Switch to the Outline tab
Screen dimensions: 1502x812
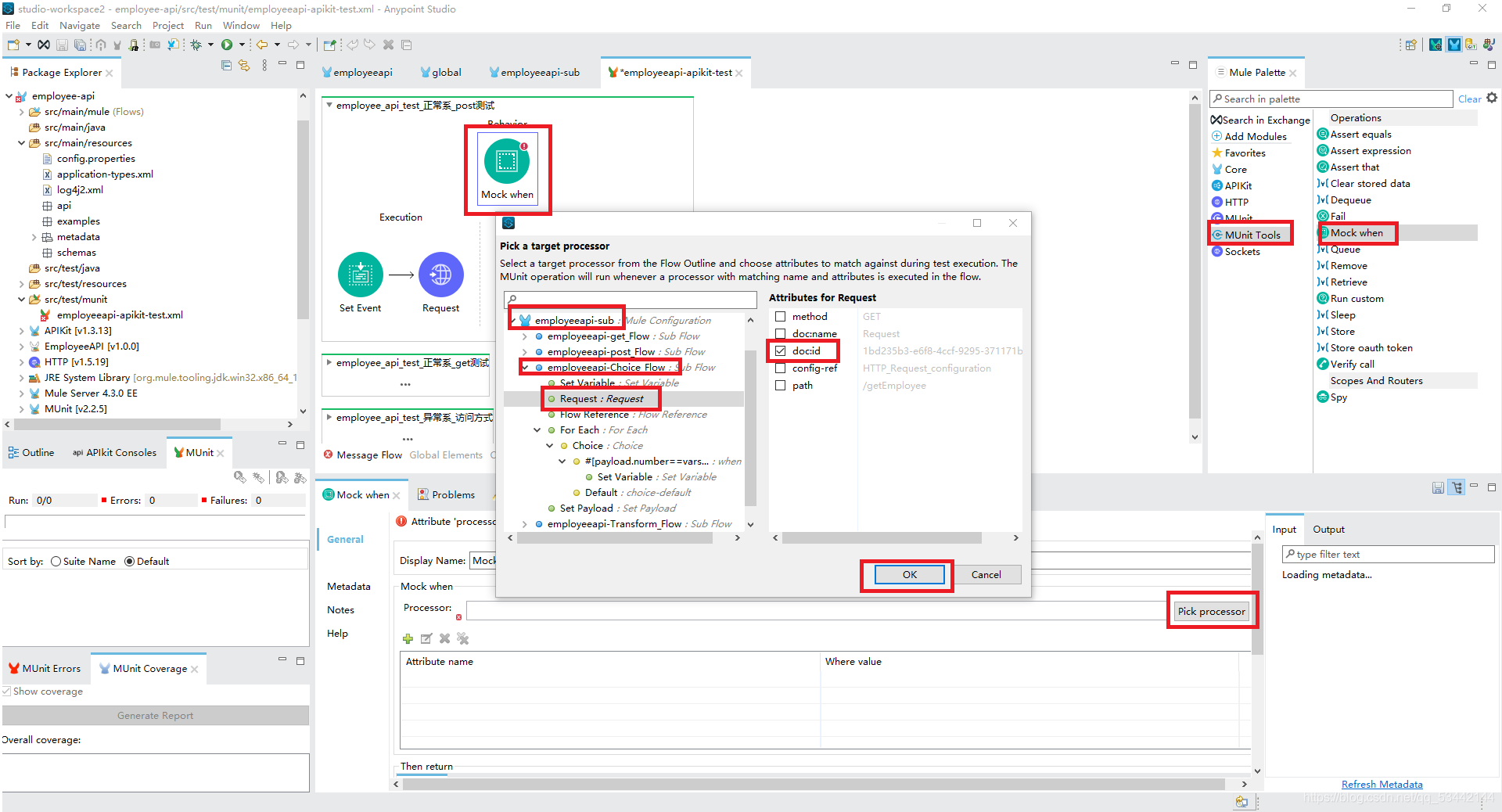tap(31, 452)
